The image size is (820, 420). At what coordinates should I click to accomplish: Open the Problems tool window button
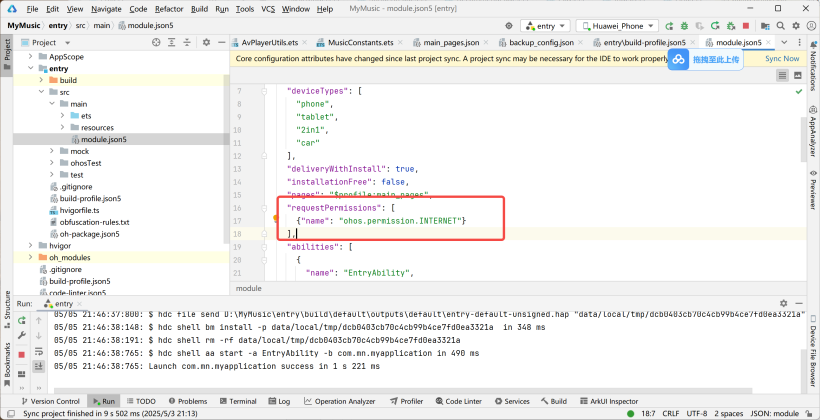(x=188, y=401)
